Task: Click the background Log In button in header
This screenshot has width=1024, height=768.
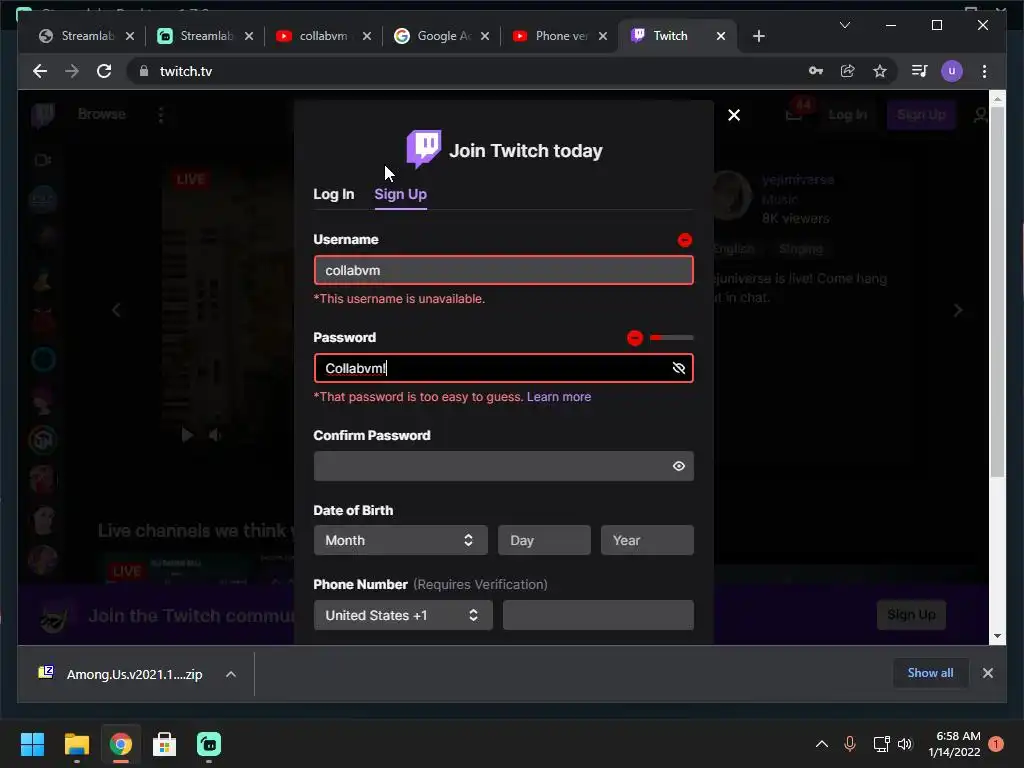Action: click(848, 115)
